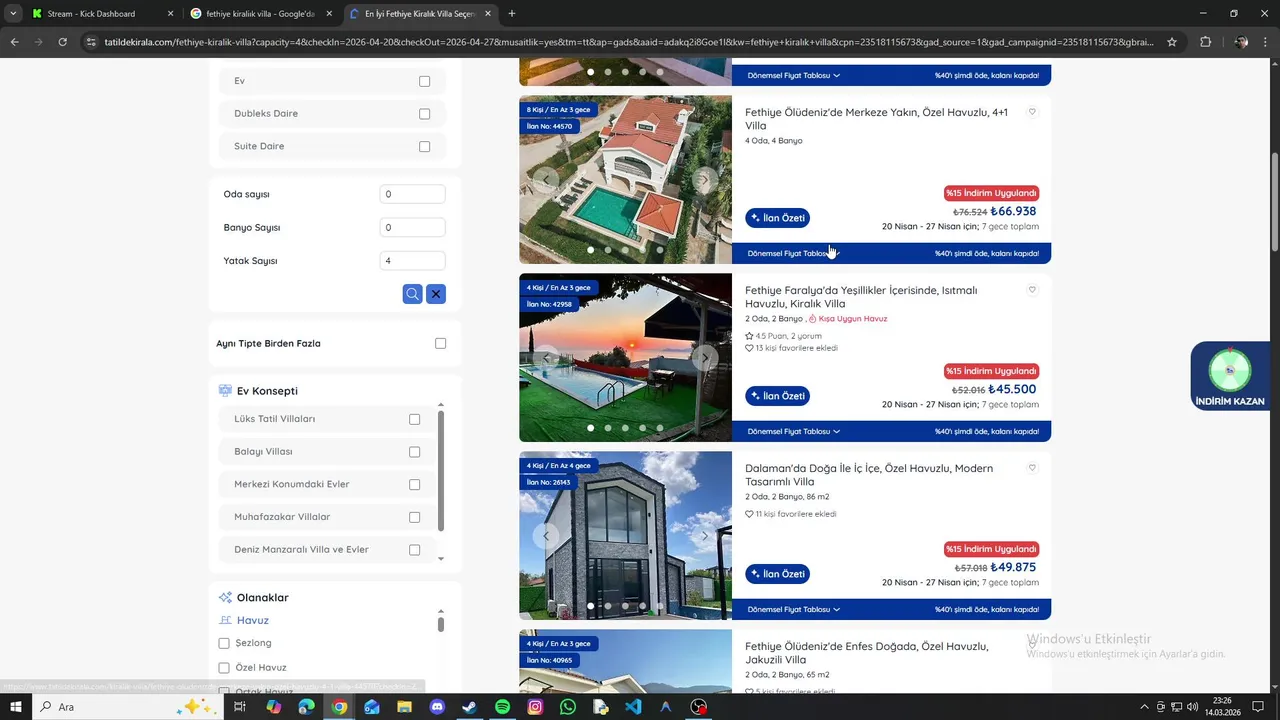Open Fethiye Ölüdeniz'de Enfes Doğada Jakuzili listing

867,653
